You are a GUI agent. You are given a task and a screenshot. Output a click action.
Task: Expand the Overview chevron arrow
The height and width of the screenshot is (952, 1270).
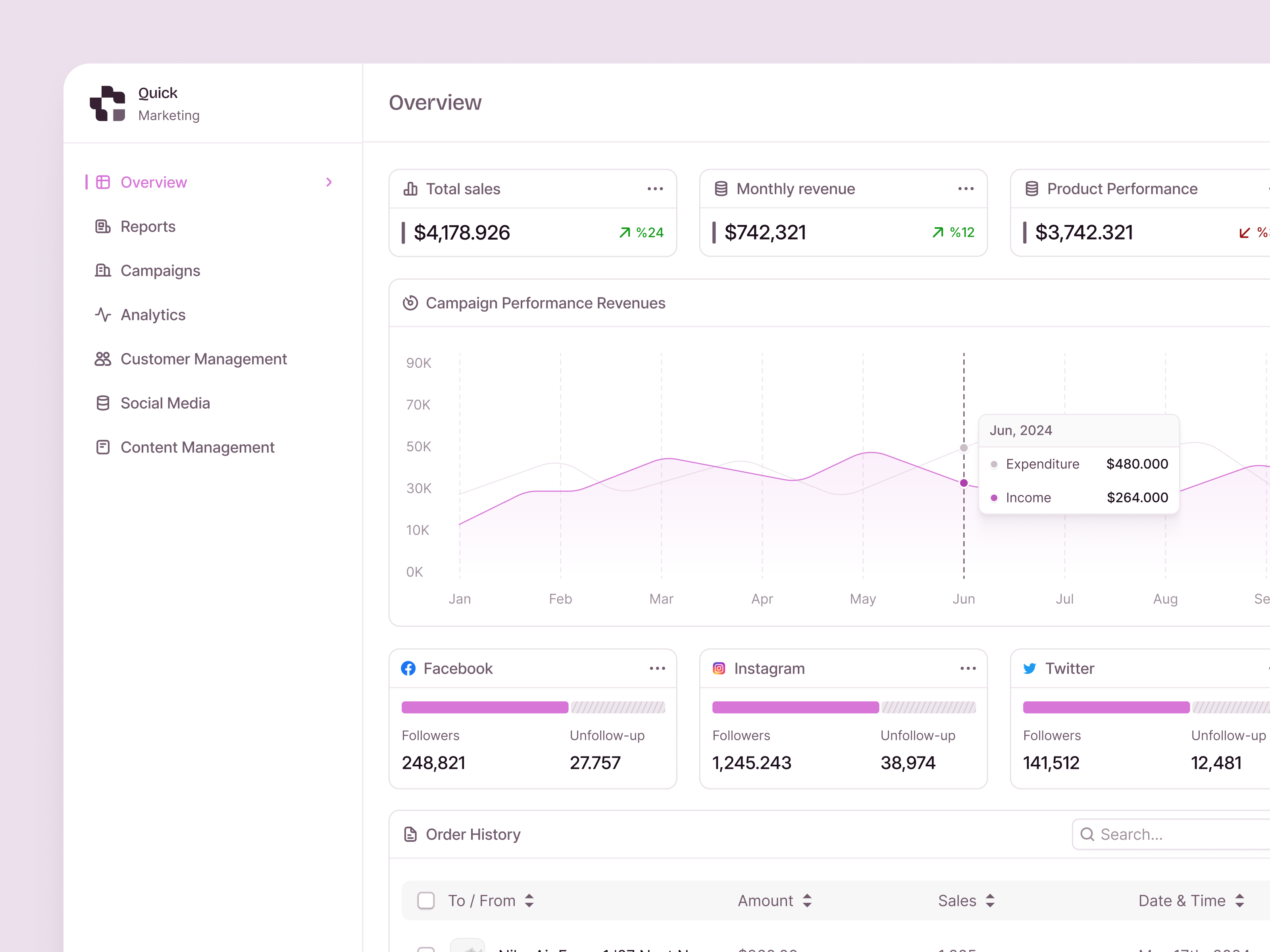click(x=329, y=182)
